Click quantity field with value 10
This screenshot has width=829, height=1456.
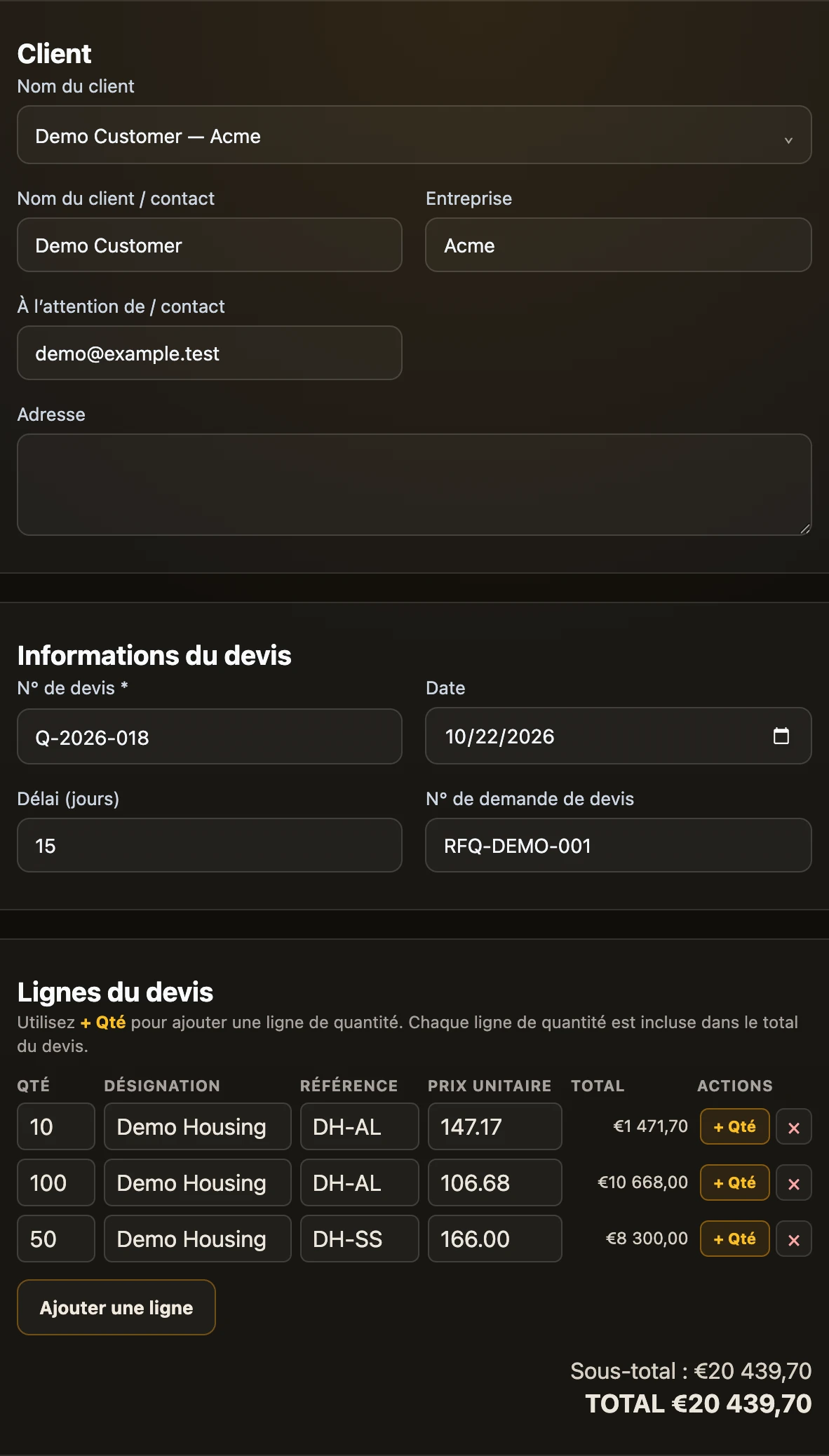(x=56, y=1126)
